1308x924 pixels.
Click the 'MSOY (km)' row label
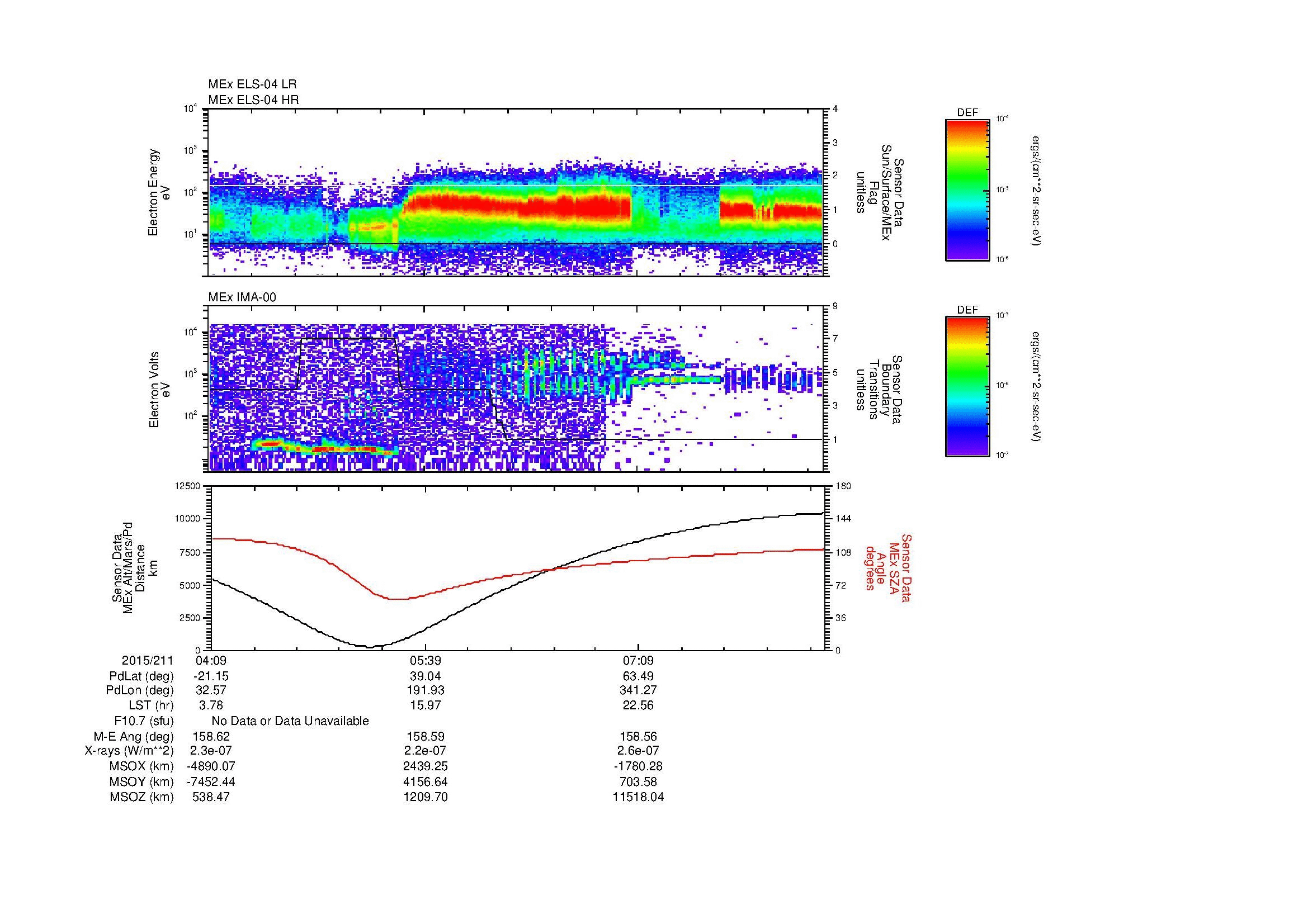142,781
